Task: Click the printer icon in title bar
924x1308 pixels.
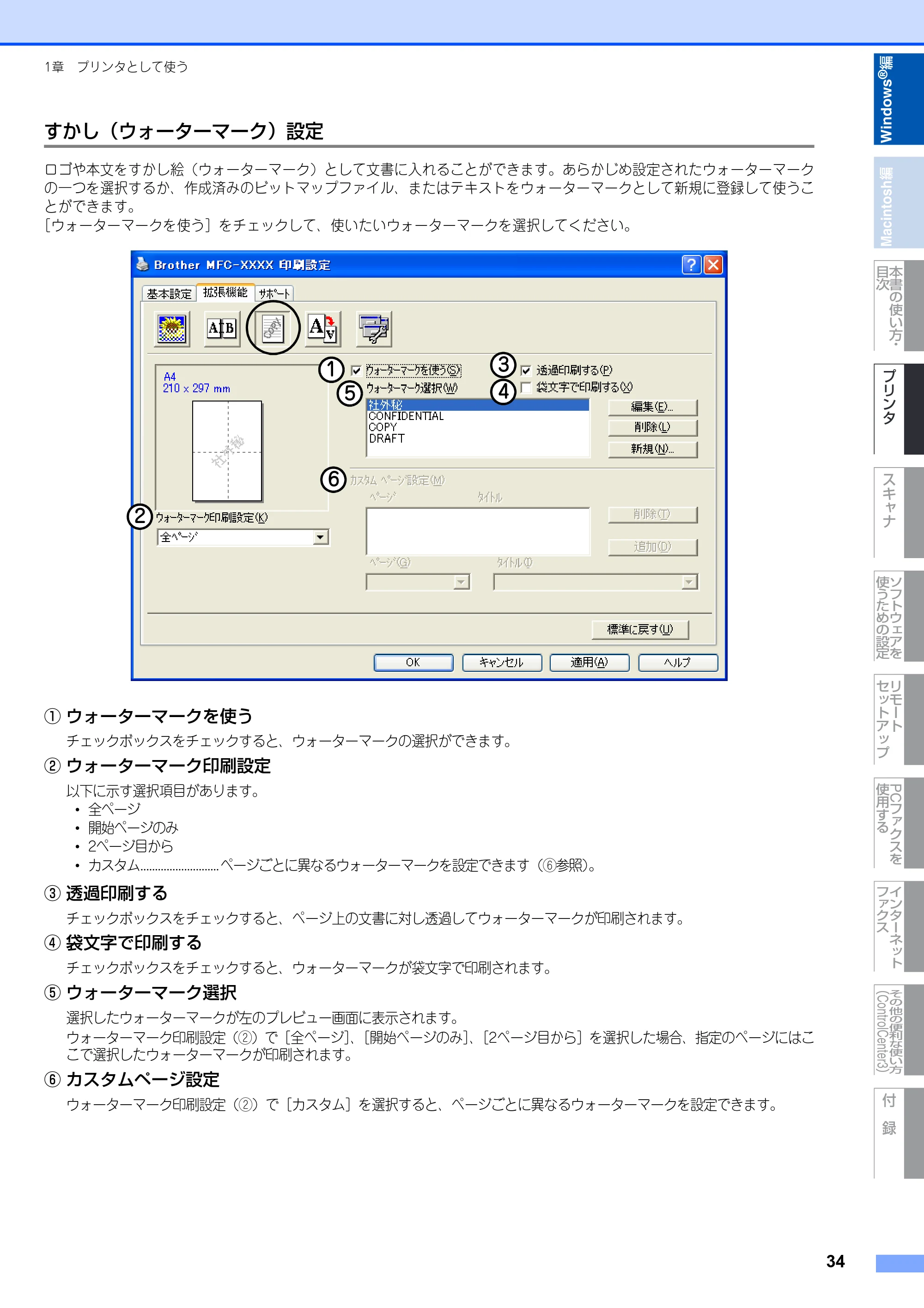Action: click(x=142, y=264)
